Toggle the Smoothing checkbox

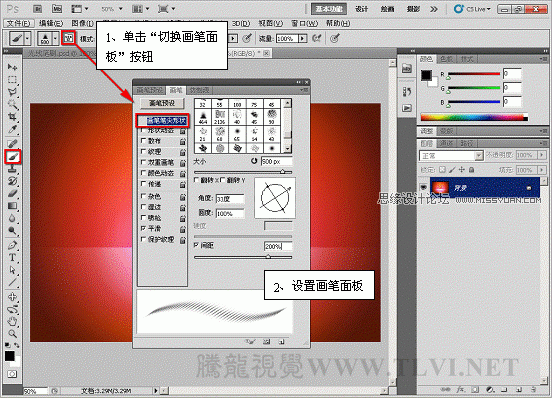coord(143,228)
